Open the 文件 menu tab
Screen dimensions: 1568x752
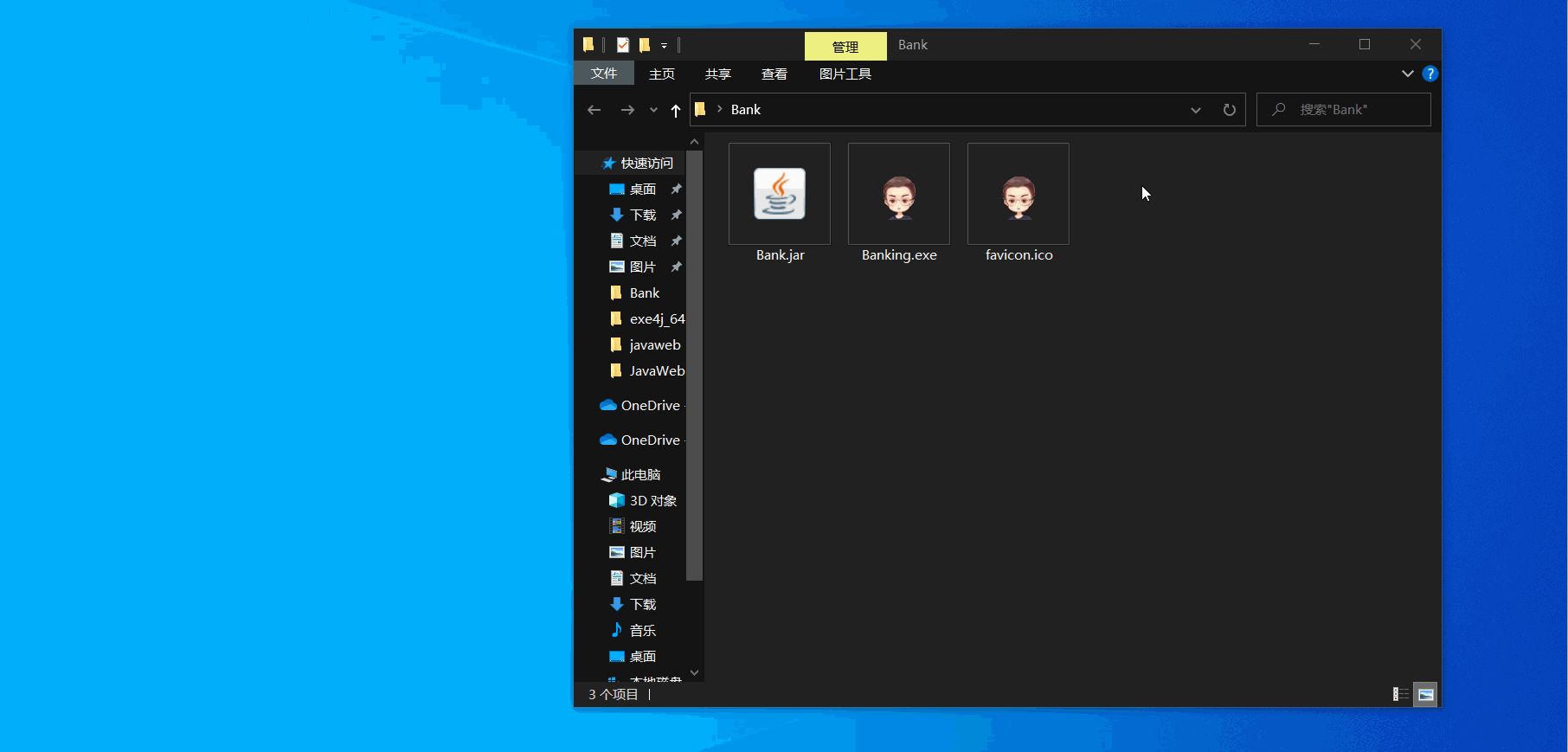click(x=604, y=74)
